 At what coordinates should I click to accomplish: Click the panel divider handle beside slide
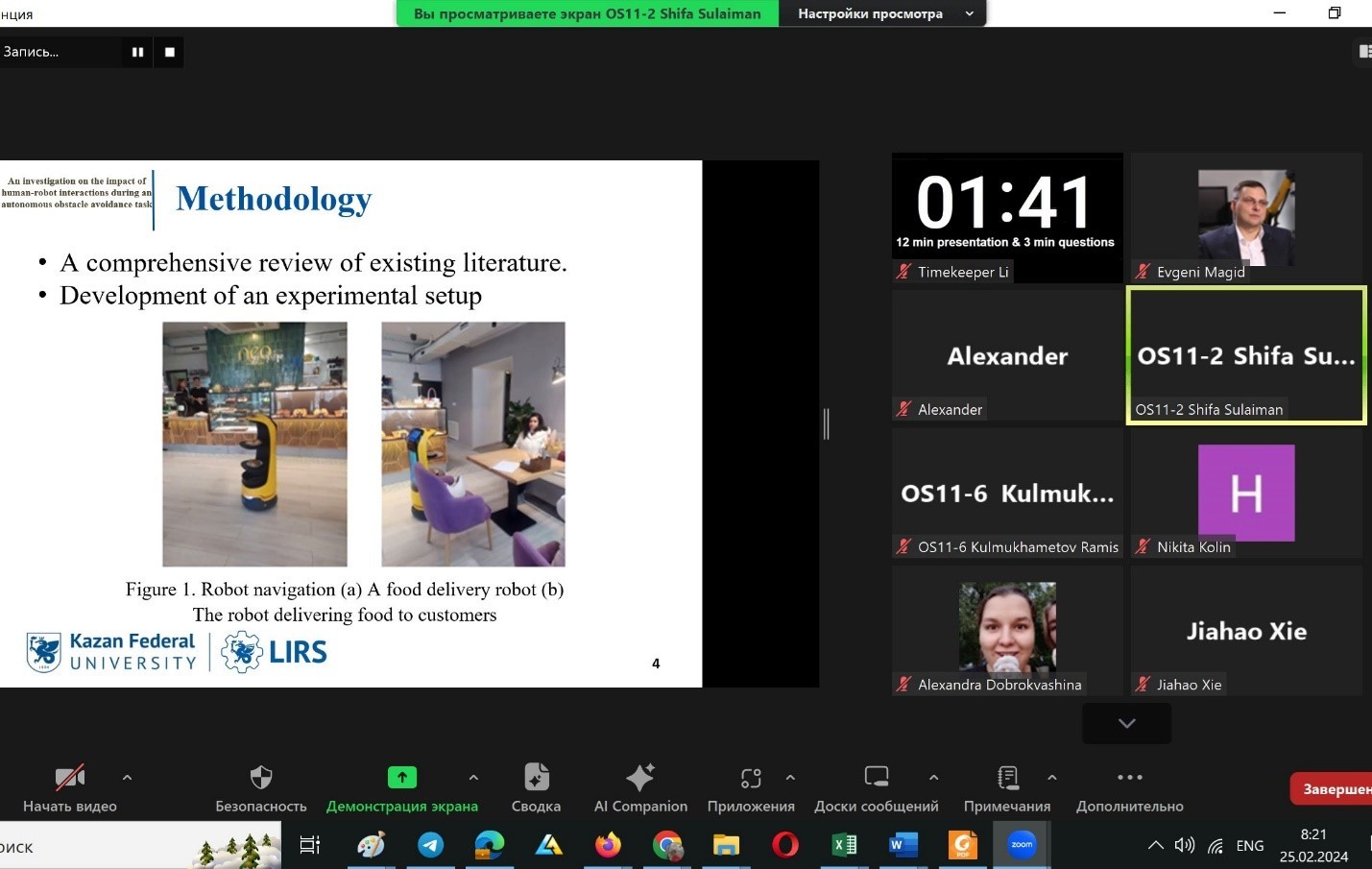[x=826, y=423]
